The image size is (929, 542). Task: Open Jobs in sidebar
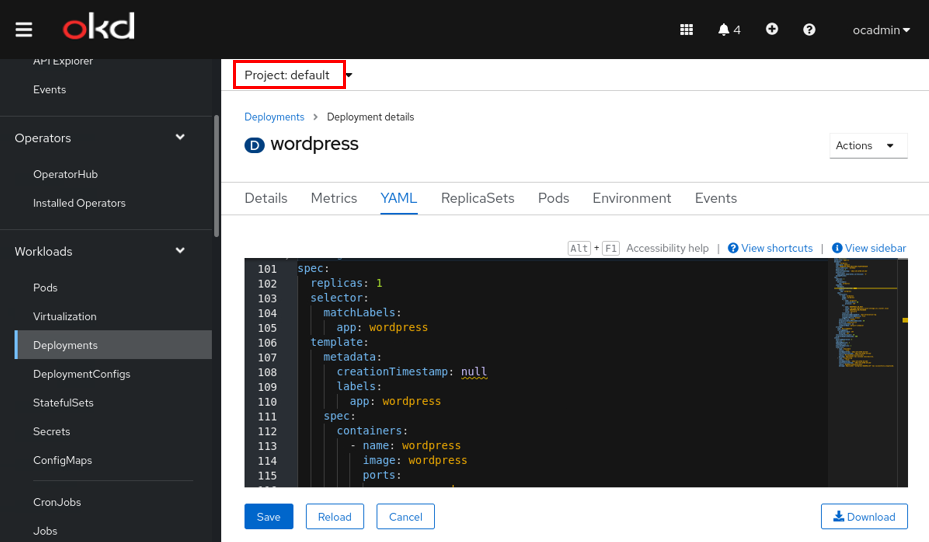tap(45, 531)
